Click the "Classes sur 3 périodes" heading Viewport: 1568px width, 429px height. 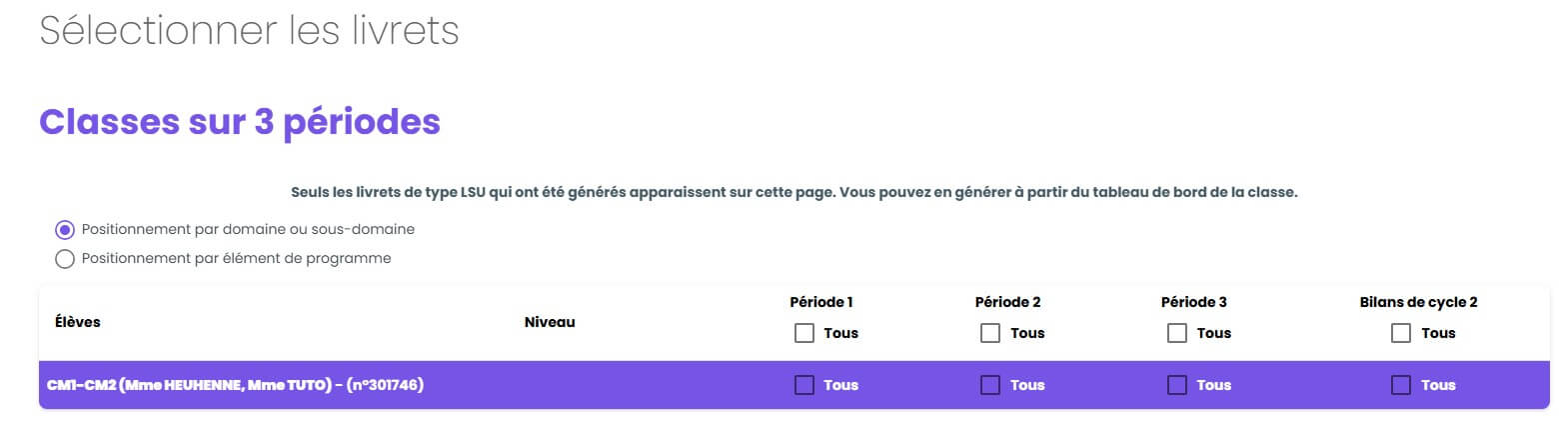pos(240,122)
